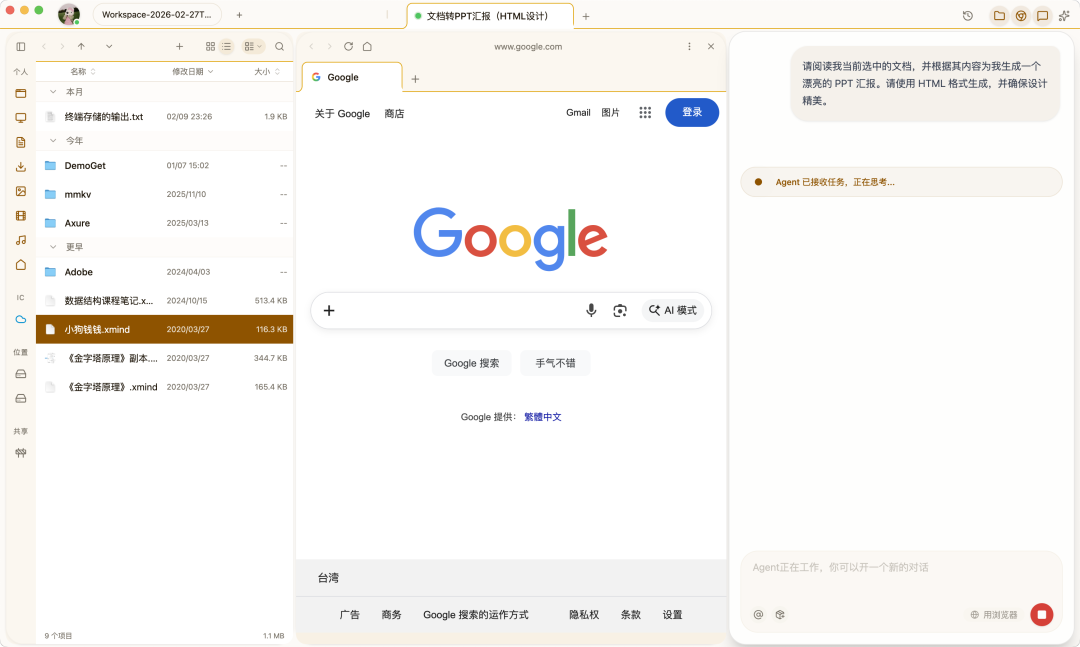Open browser panel three-dot menu
Image resolution: width=1080 pixels, height=647 pixels.
(x=689, y=46)
